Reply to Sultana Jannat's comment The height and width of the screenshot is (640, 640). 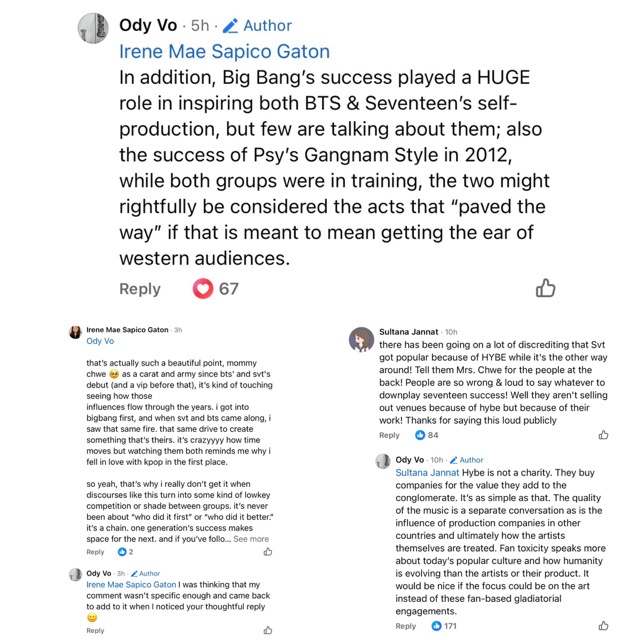[x=389, y=435]
